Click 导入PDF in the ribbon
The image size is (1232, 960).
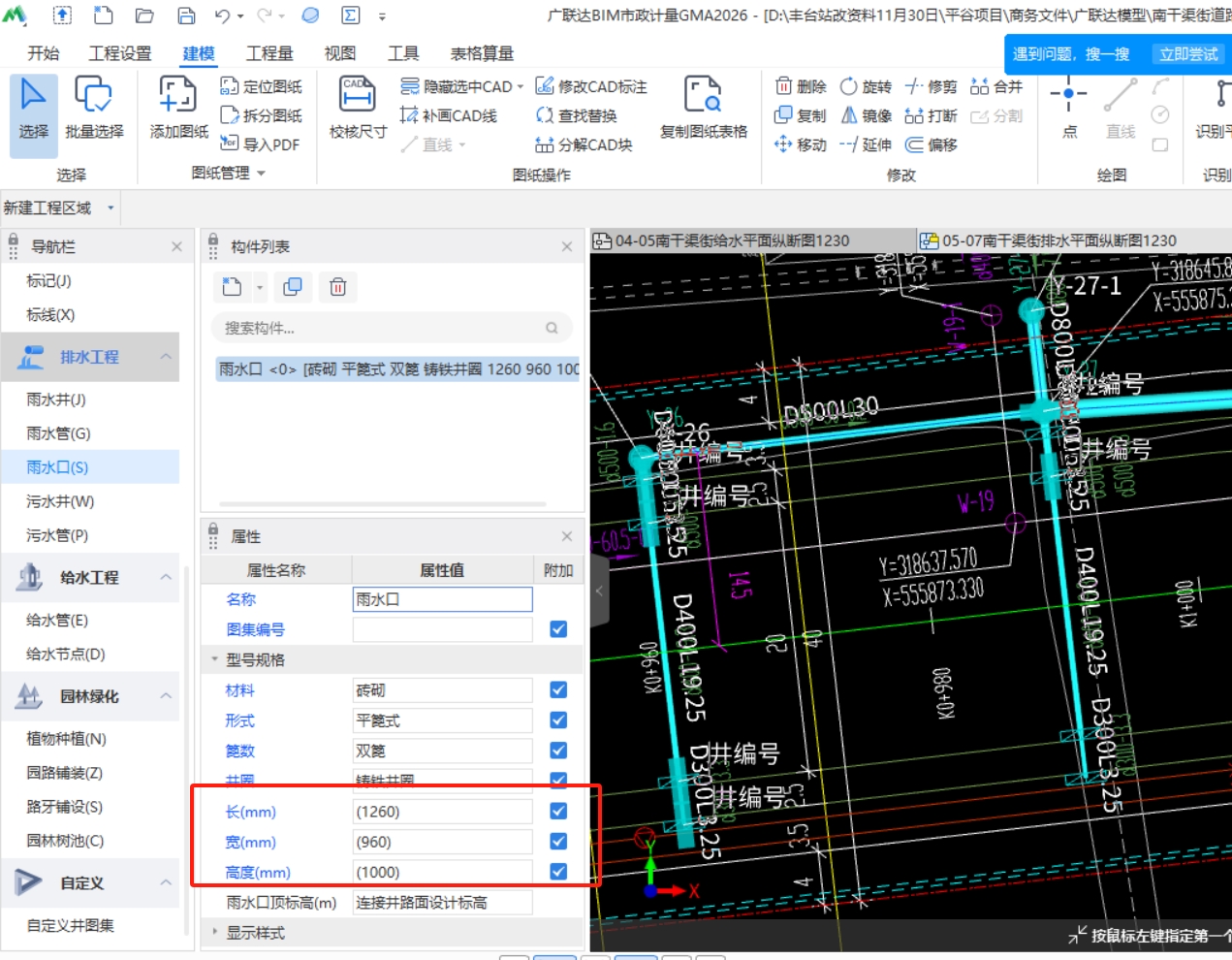260,144
